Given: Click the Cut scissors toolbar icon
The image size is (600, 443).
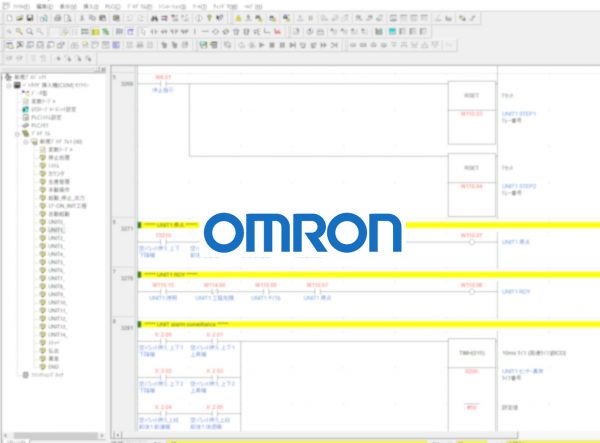Looking at the screenshot, I should 82,18.
